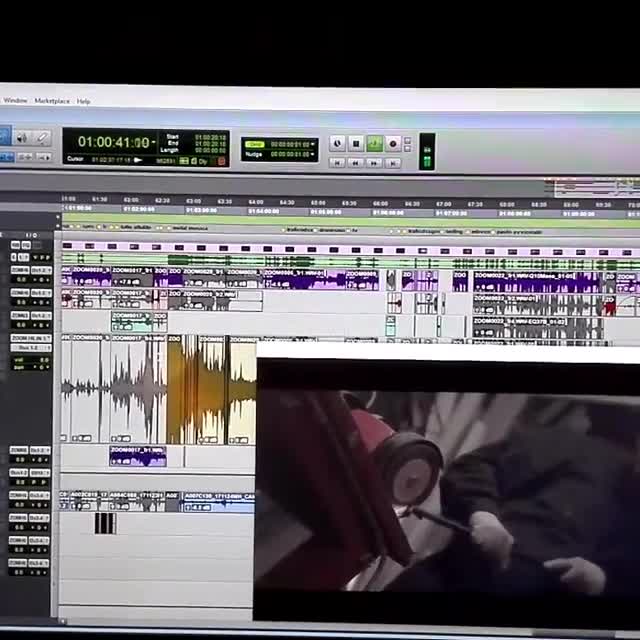Toggle the green Grid indicator
Viewport: 640px width, 640px height.
click(255, 144)
